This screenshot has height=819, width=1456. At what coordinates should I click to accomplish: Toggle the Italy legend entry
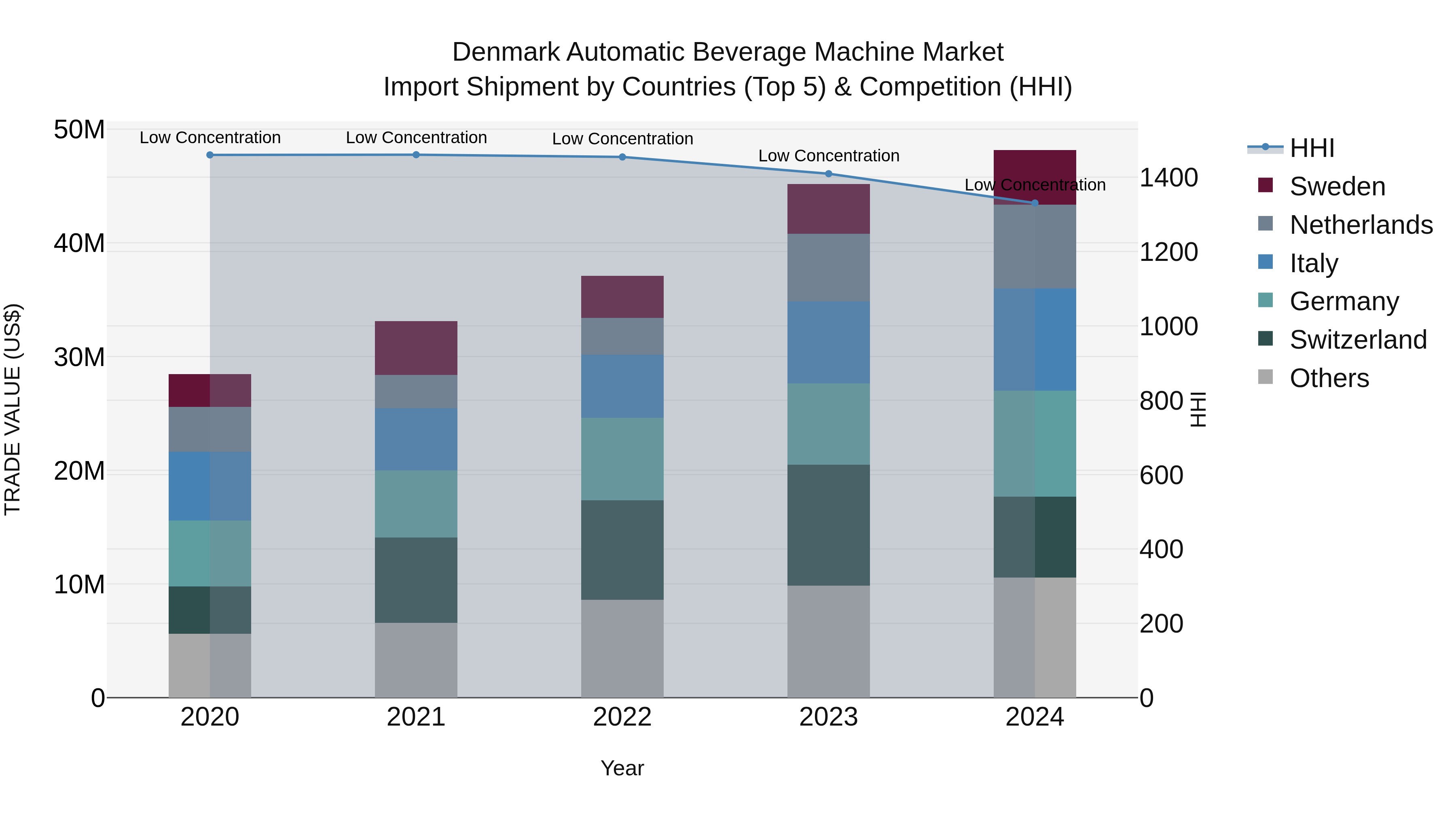coord(1298,263)
